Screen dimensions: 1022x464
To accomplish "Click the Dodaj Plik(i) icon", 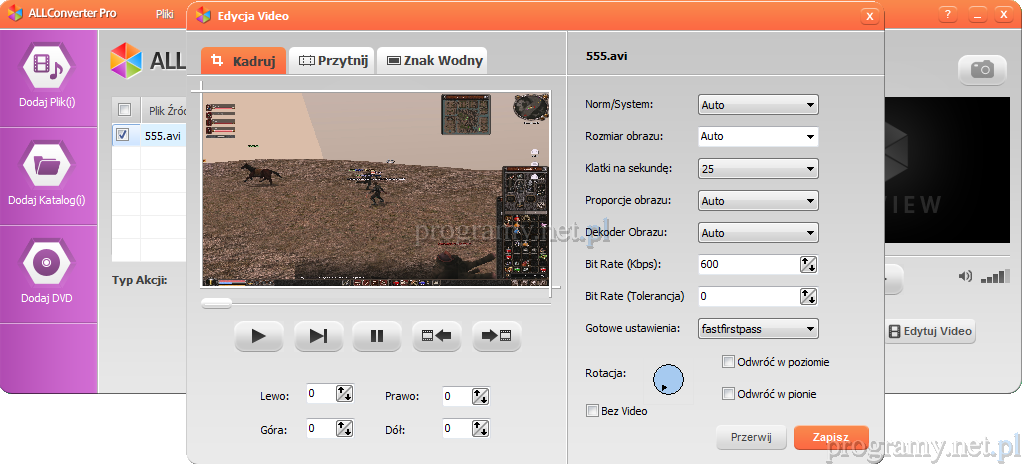I will click(48, 68).
